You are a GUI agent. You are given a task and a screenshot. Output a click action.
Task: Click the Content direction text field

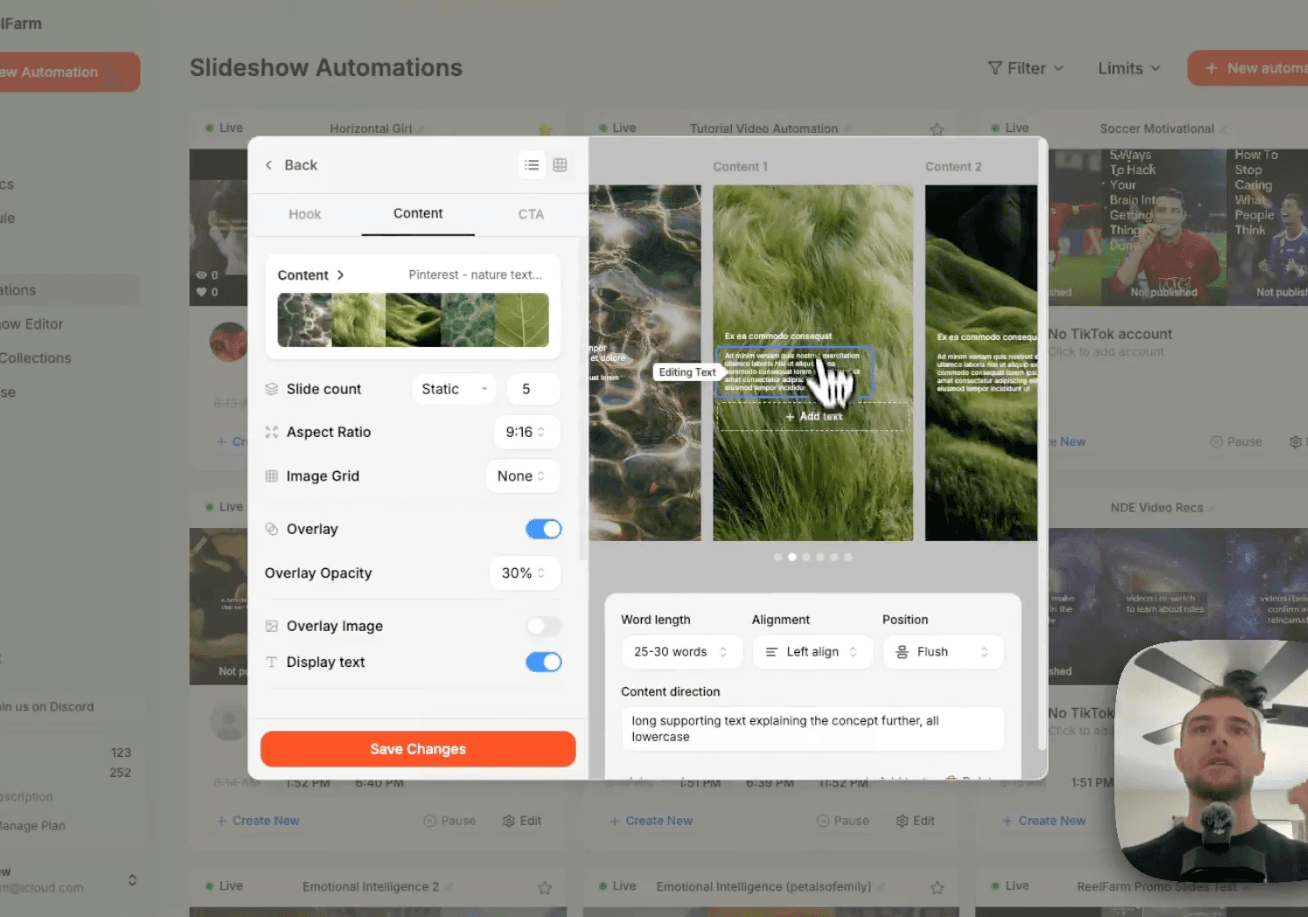811,729
